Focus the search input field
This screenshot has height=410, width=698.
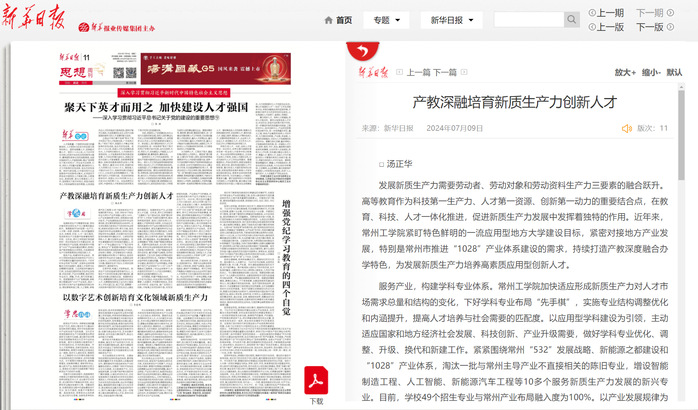pyautogui.click(x=529, y=20)
